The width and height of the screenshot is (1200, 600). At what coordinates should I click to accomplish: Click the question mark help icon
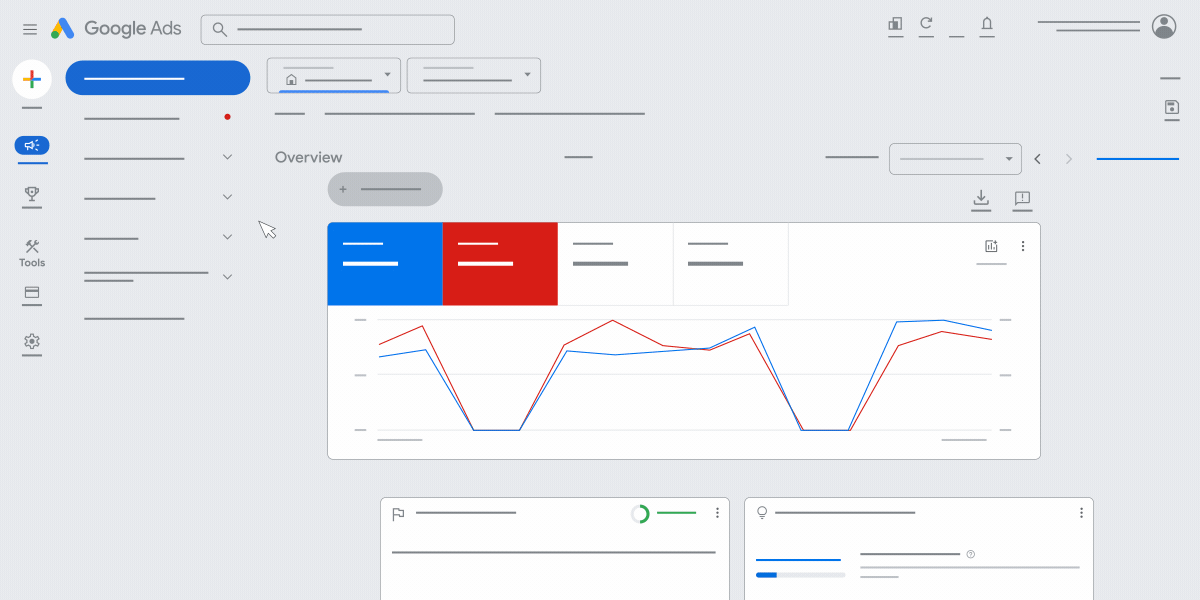point(970,554)
